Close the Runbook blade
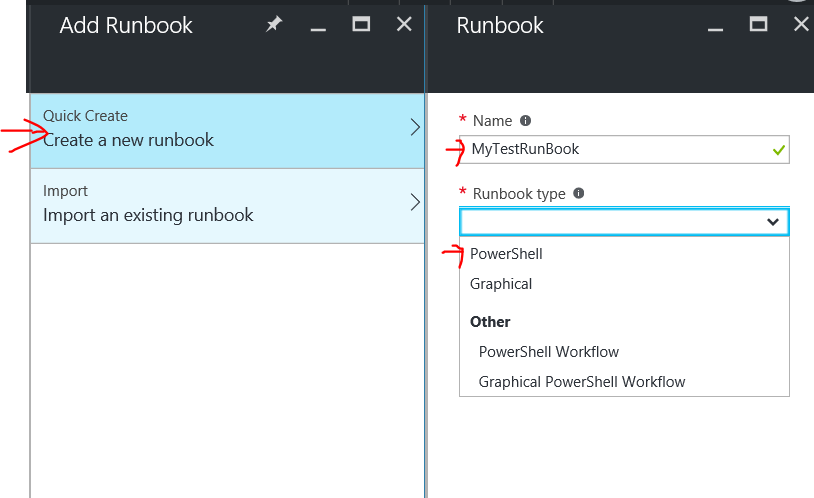The image size is (814, 498). (x=802, y=24)
